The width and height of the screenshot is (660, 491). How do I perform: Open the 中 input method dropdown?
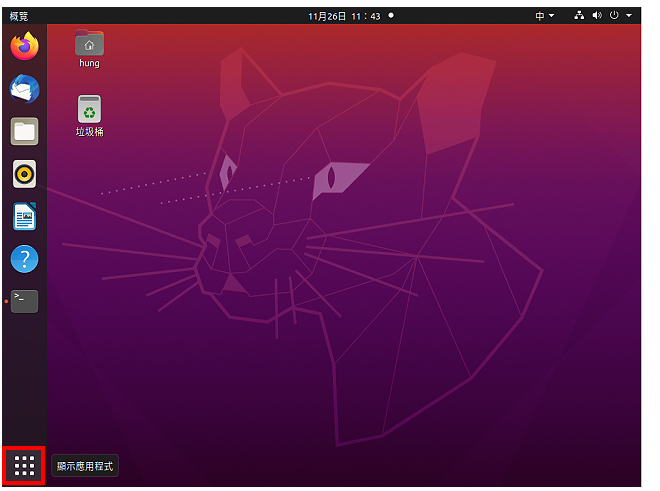coord(545,16)
